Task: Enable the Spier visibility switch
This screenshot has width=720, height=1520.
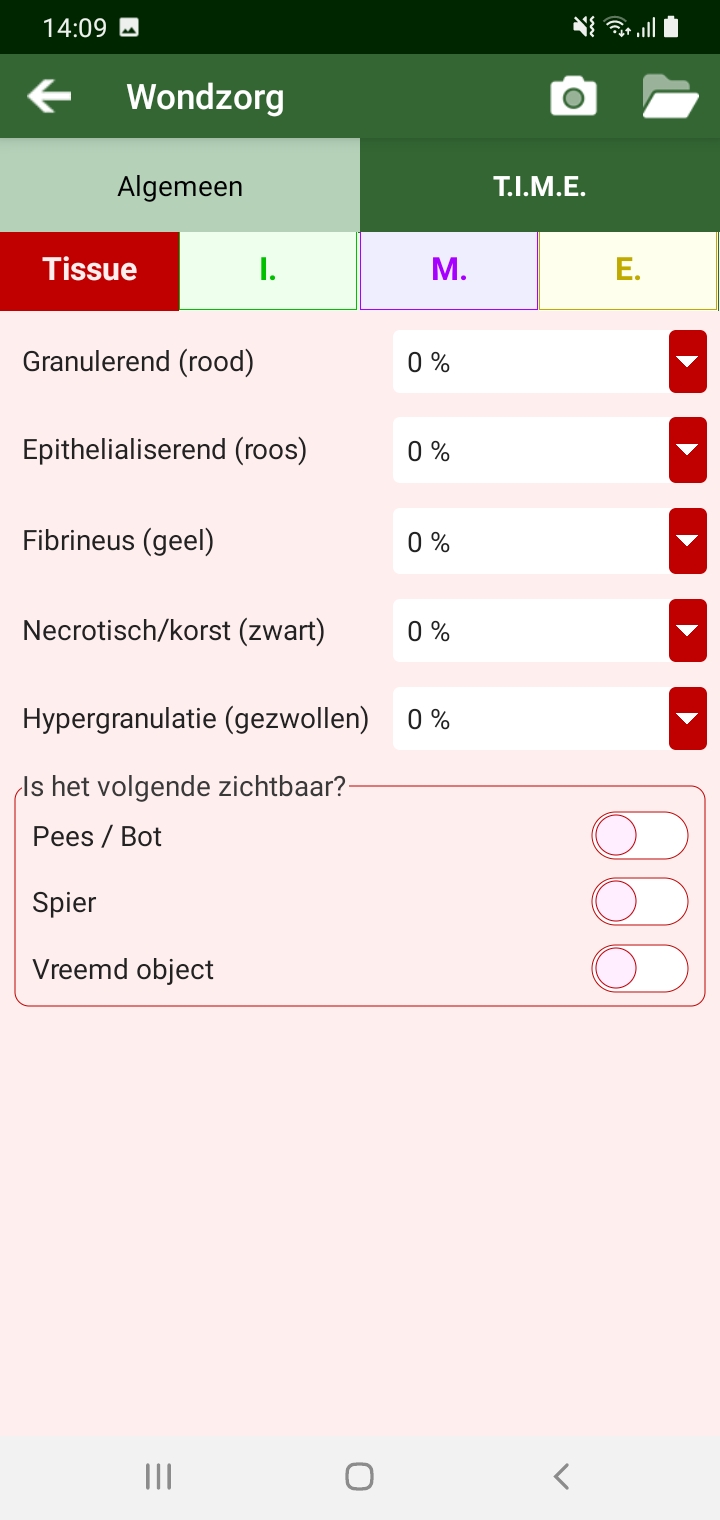Action: click(x=639, y=903)
